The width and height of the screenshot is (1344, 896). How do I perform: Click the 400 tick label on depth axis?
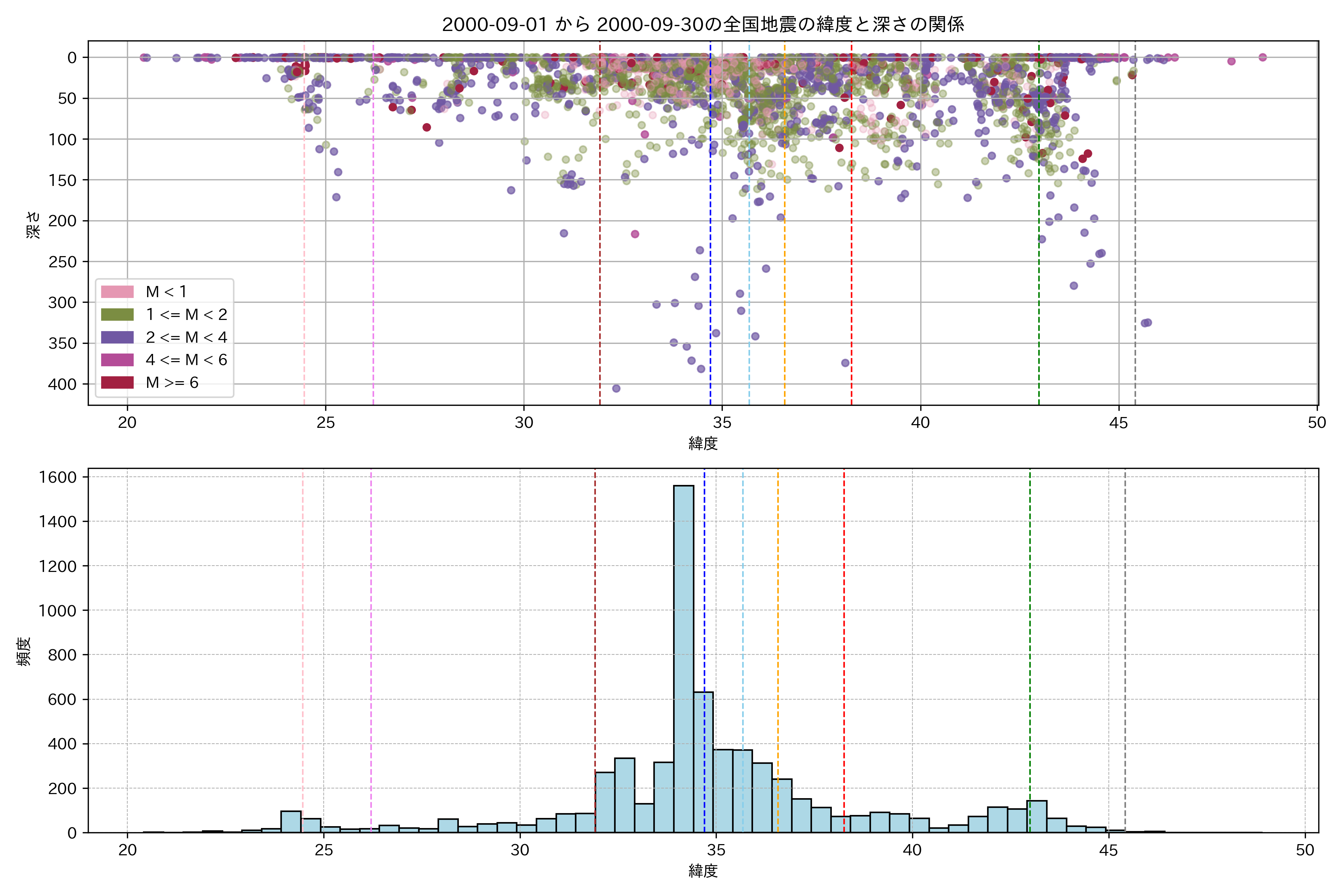[62, 384]
